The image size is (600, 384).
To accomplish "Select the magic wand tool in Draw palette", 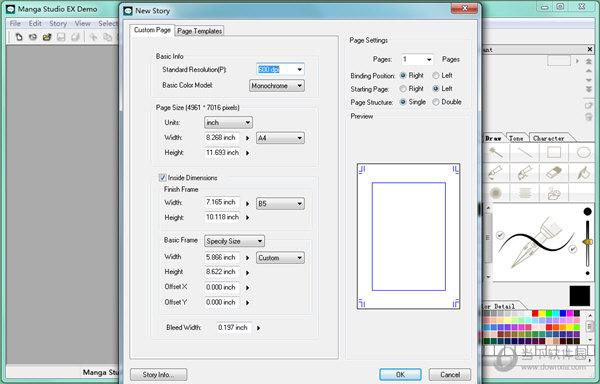I will pyautogui.click(x=496, y=153).
